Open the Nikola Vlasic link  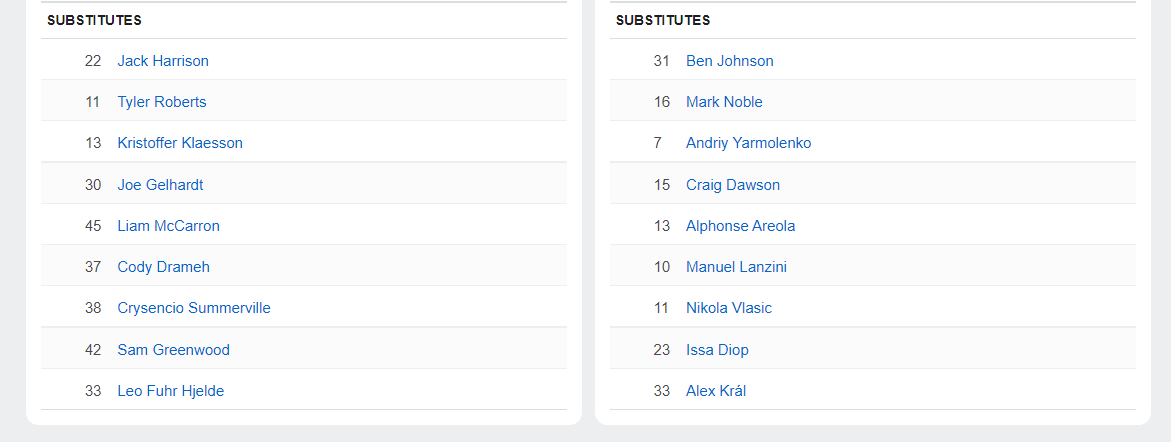pos(729,308)
